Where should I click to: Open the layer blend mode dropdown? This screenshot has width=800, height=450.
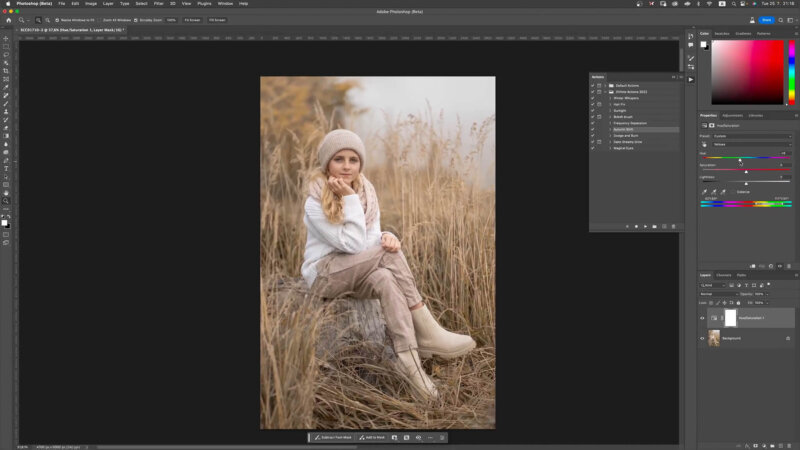coord(716,294)
